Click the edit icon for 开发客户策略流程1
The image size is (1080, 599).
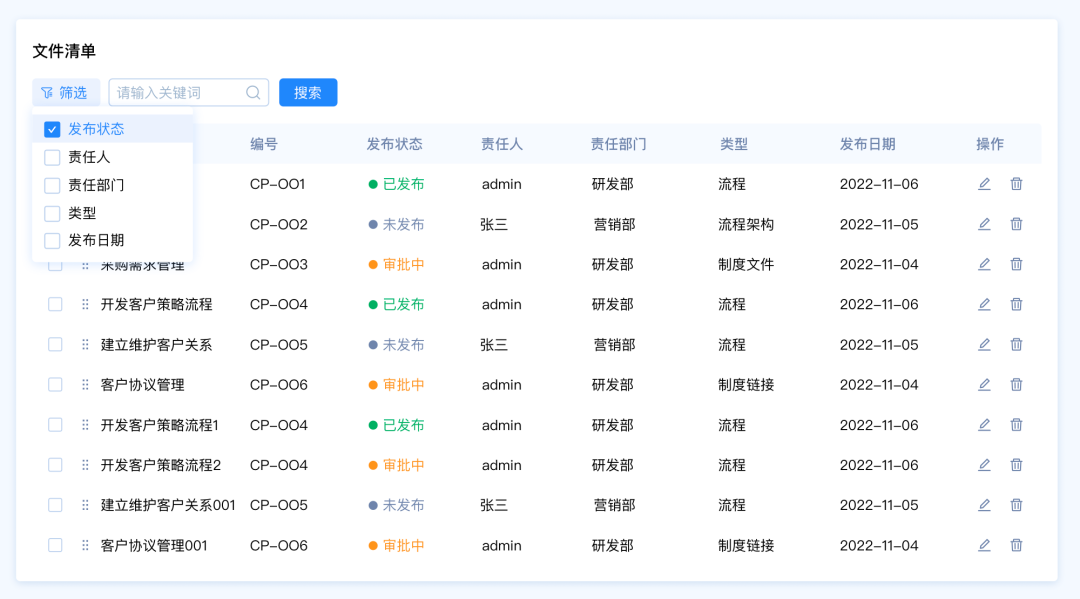(984, 425)
